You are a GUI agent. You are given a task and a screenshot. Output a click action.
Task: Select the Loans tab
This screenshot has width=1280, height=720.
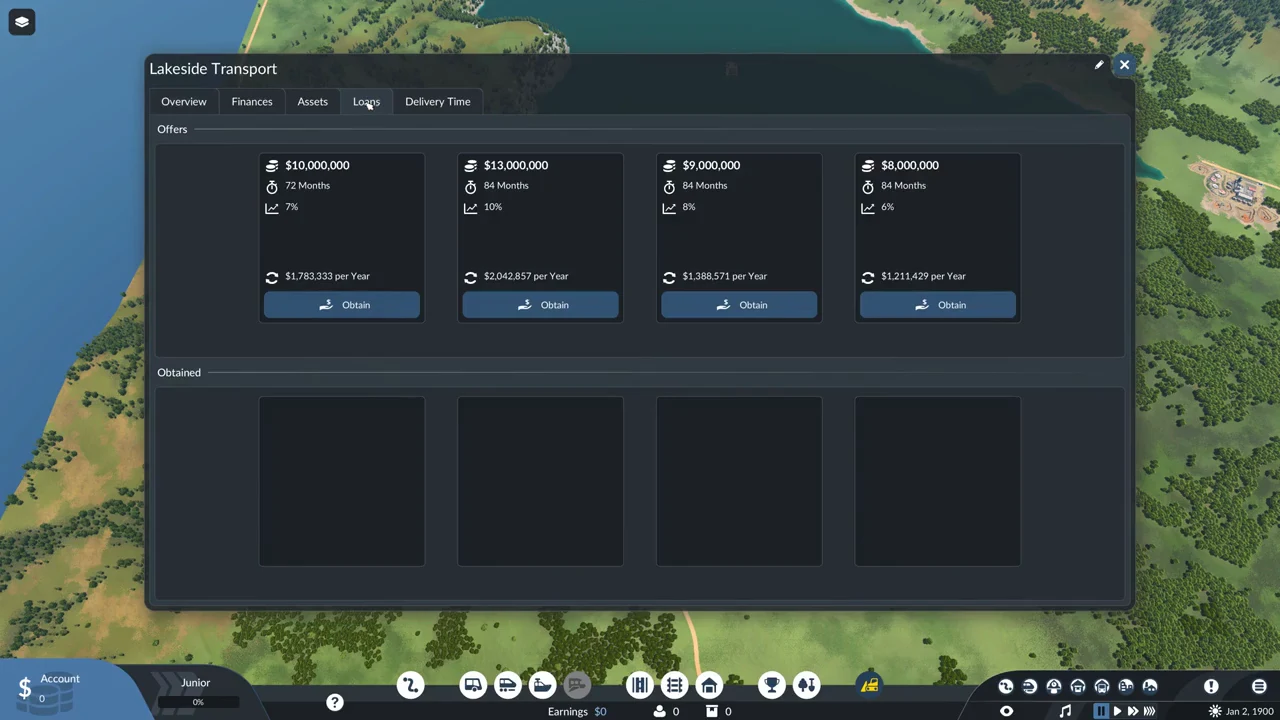366,101
